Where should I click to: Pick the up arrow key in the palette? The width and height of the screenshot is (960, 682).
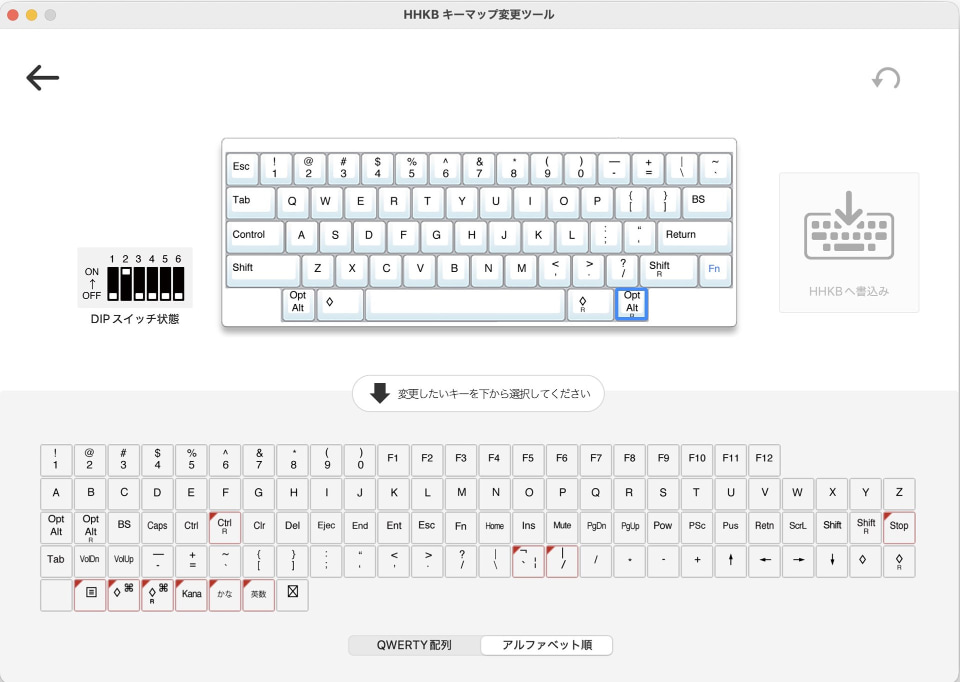730,560
